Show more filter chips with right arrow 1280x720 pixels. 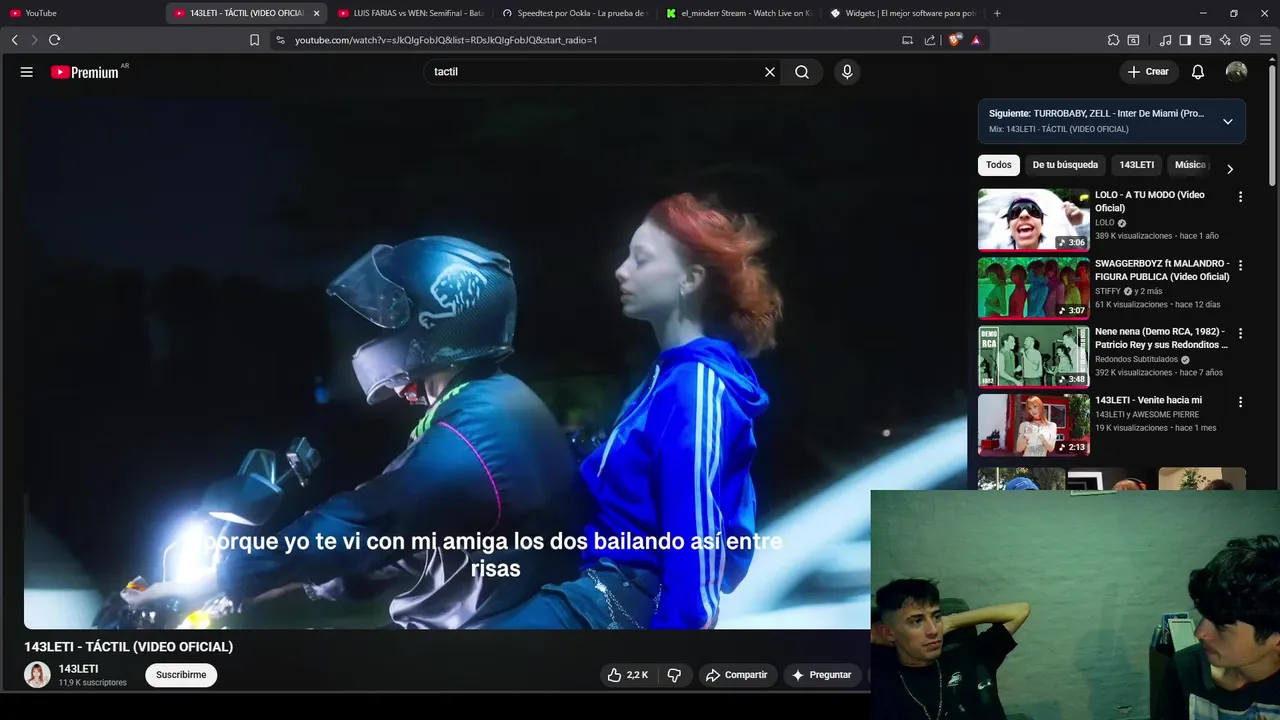click(x=1230, y=169)
